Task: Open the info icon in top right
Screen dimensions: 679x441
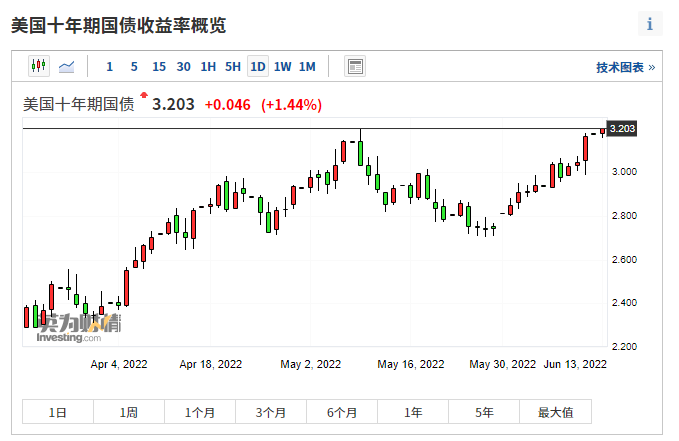Action: [650, 24]
